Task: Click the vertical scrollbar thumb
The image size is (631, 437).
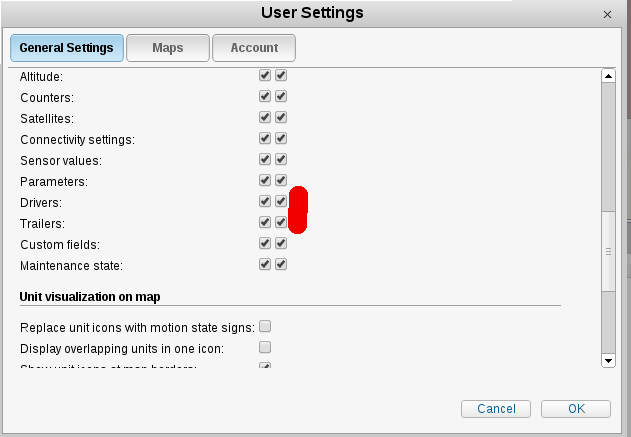Action: (x=607, y=252)
